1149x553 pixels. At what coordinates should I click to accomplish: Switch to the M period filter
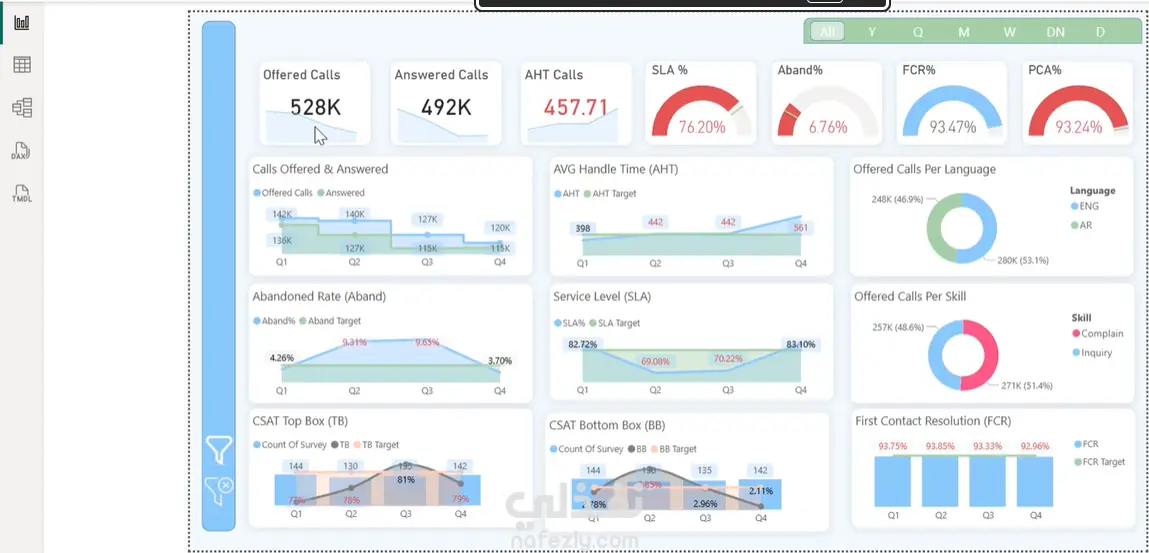coord(964,31)
